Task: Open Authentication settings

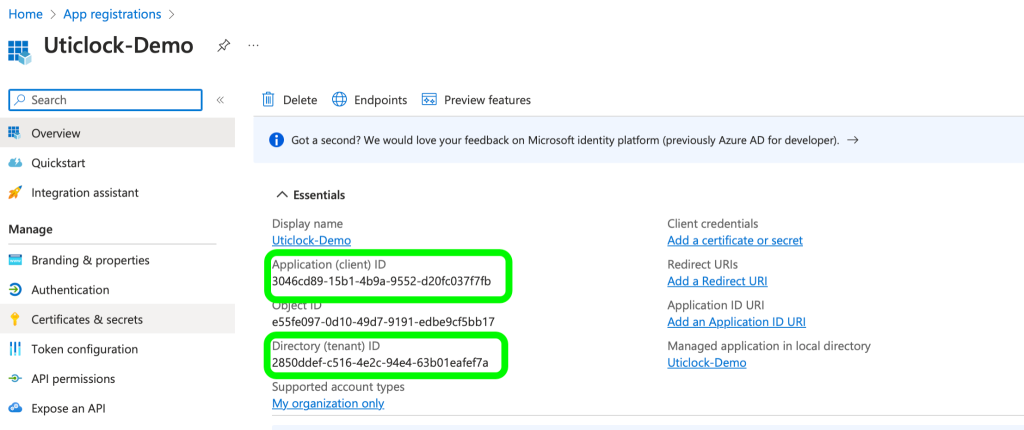Action: [118, 289]
